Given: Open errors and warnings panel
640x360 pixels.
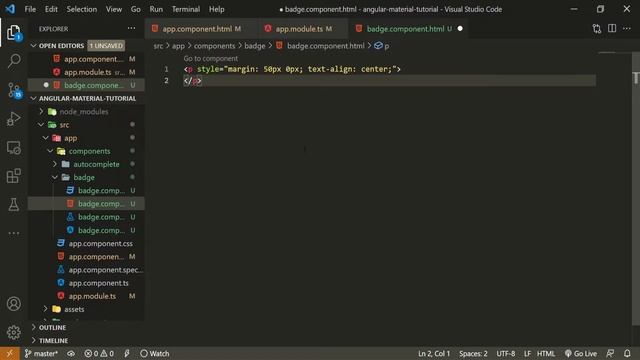Looking at the screenshot, I should [x=99, y=353].
